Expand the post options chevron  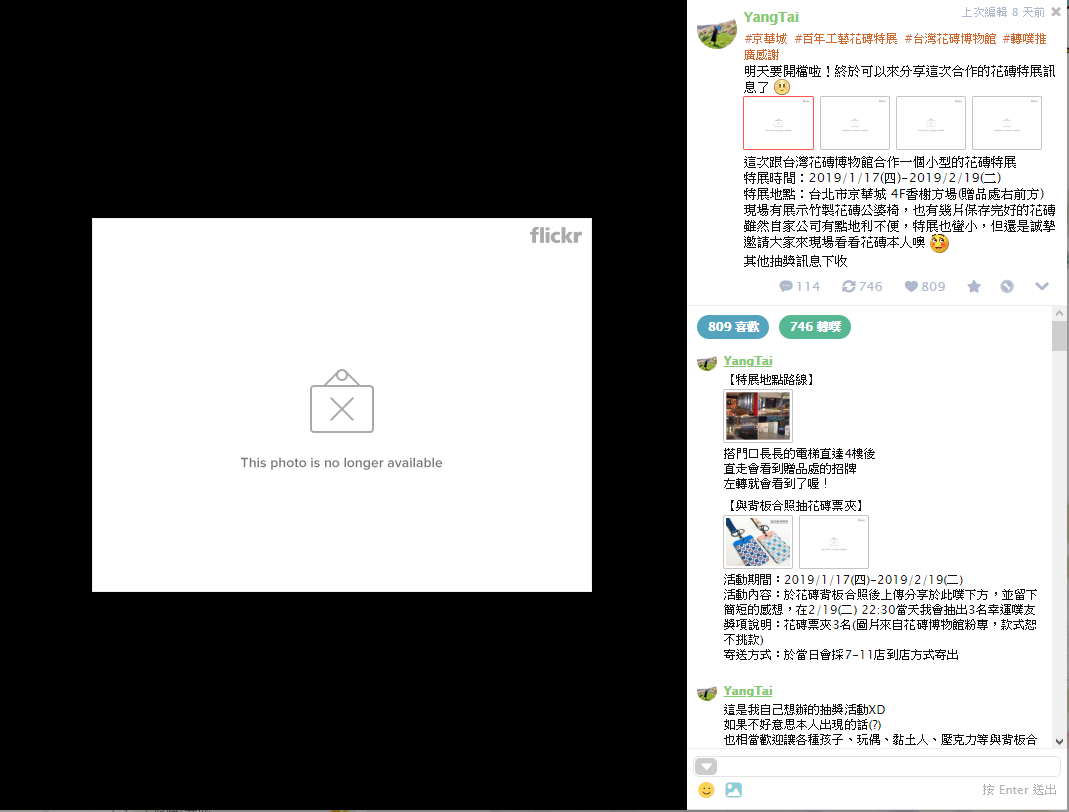pyautogui.click(x=1042, y=286)
